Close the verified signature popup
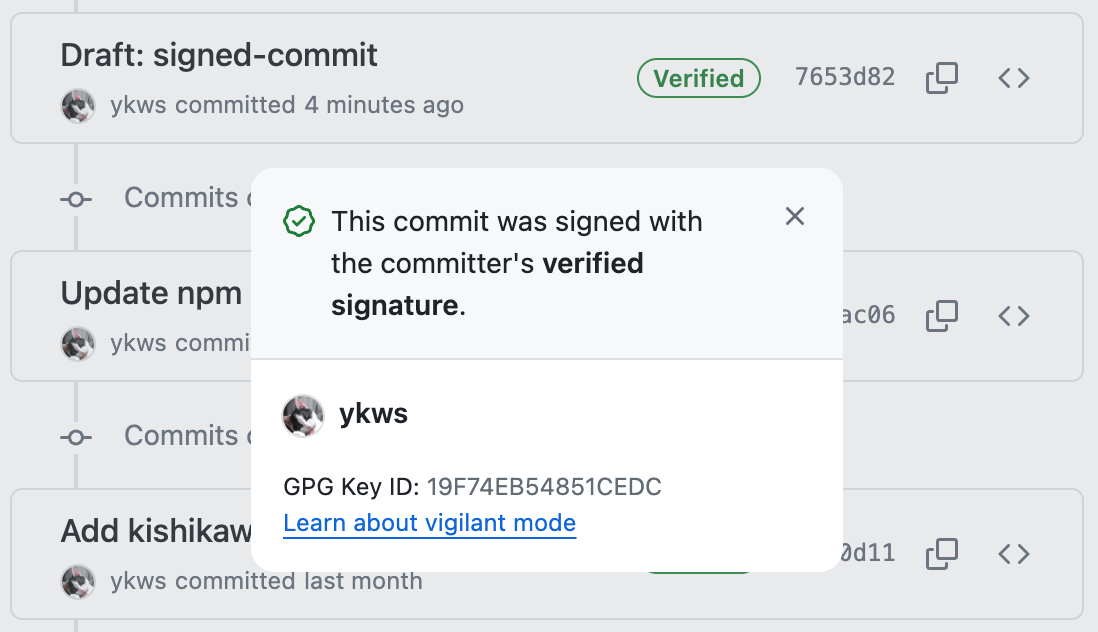This screenshot has height=632, width=1098. [795, 216]
